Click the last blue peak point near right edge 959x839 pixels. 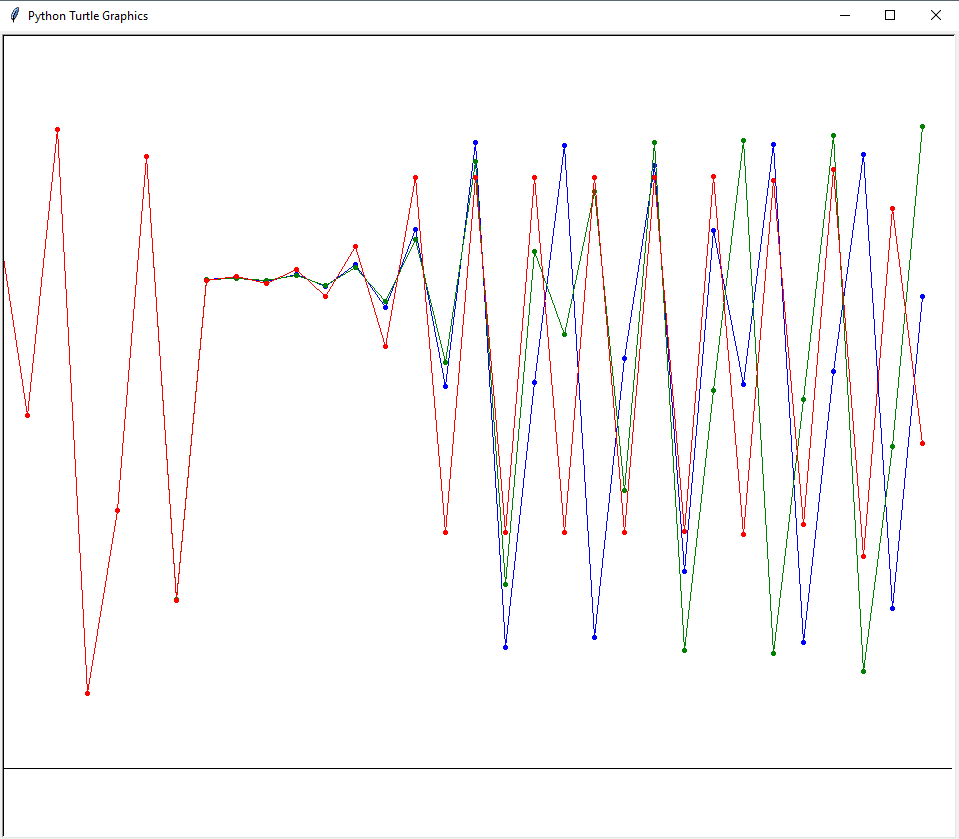pyautogui.click(x=863, y=154)
